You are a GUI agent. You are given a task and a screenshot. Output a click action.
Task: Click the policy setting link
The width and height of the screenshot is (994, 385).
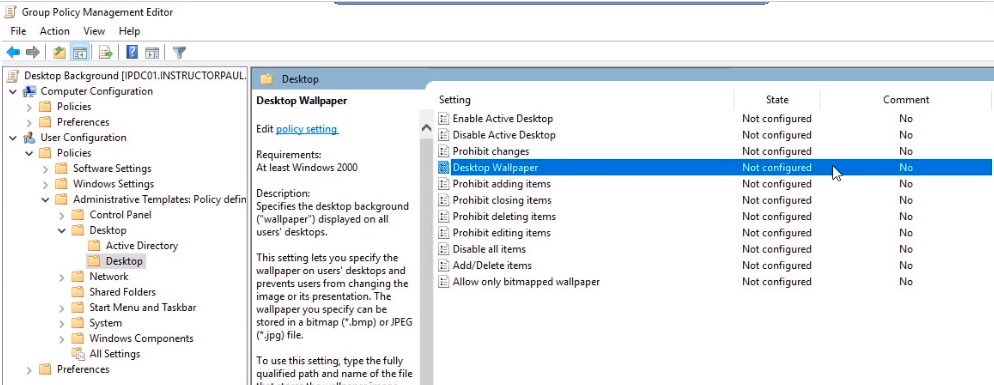307,129
